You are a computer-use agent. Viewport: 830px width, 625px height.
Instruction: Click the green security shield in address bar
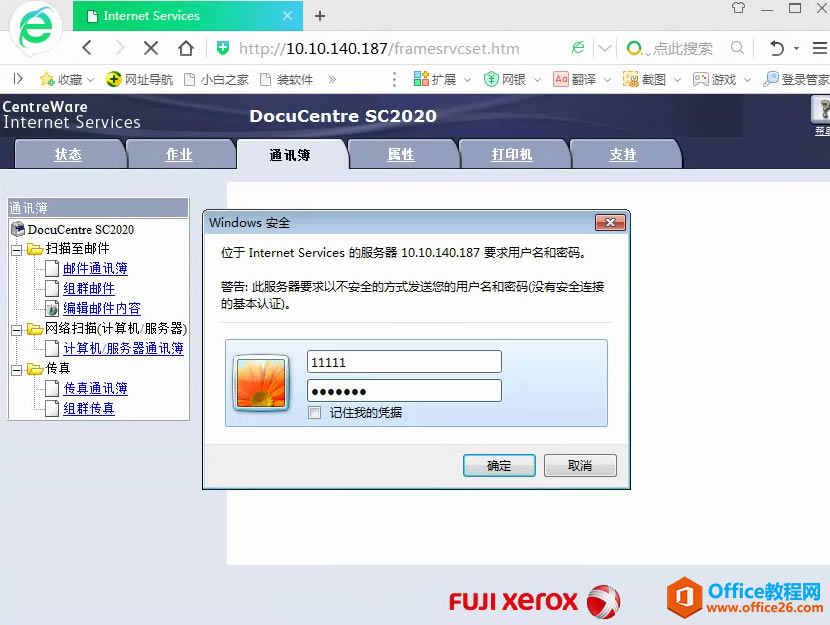223,48
